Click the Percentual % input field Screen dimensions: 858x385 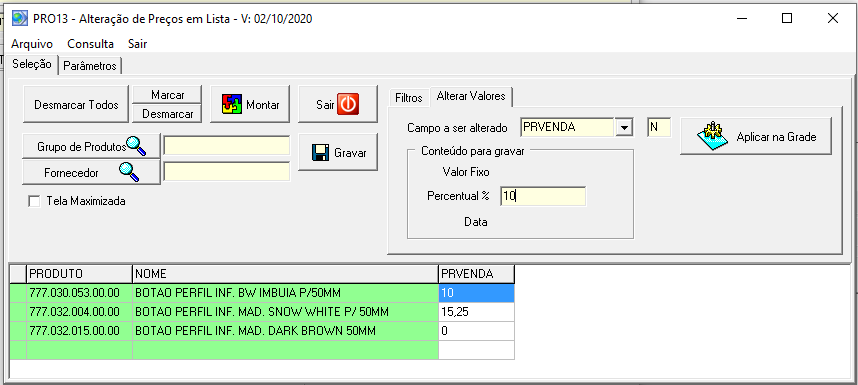[x=543, y=196]
